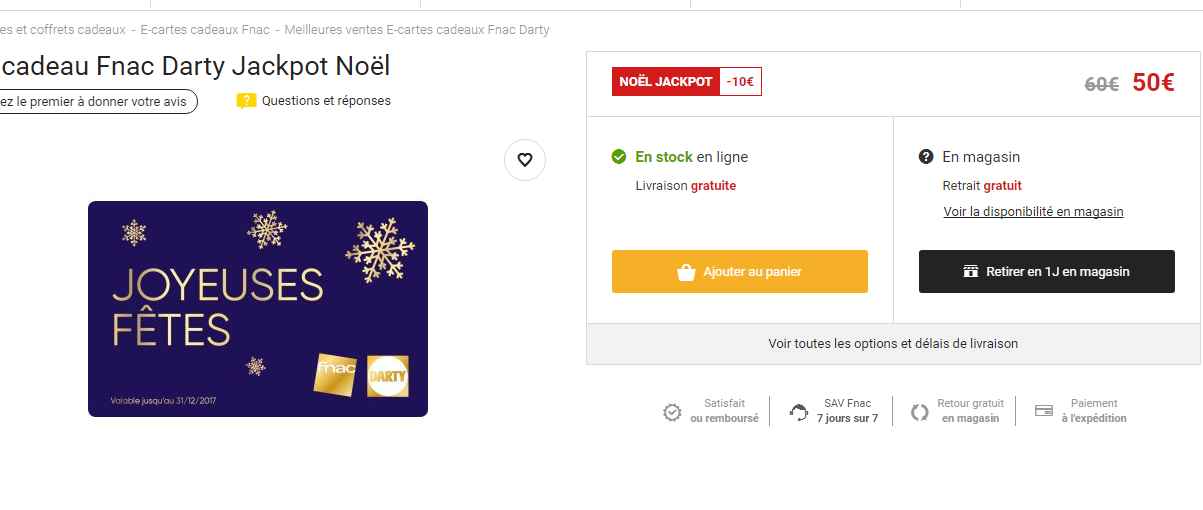The width and height of the screenshot is (1203, 510).
Task: Expand all delivery options and delays
Action: tap(893, 344)
